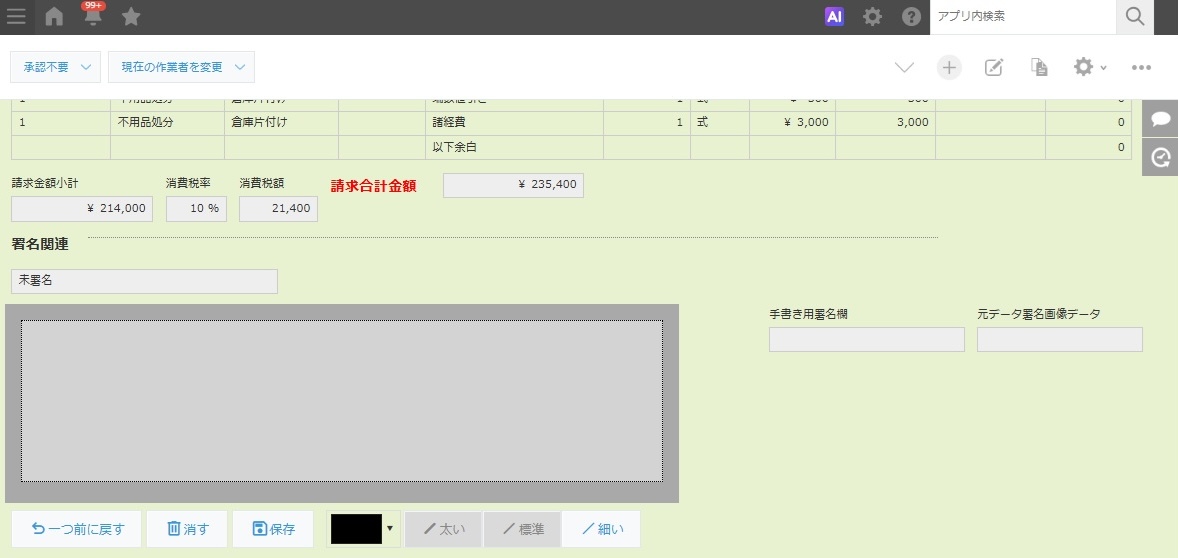Select the 21,400 tax amount value

point(278,209)
